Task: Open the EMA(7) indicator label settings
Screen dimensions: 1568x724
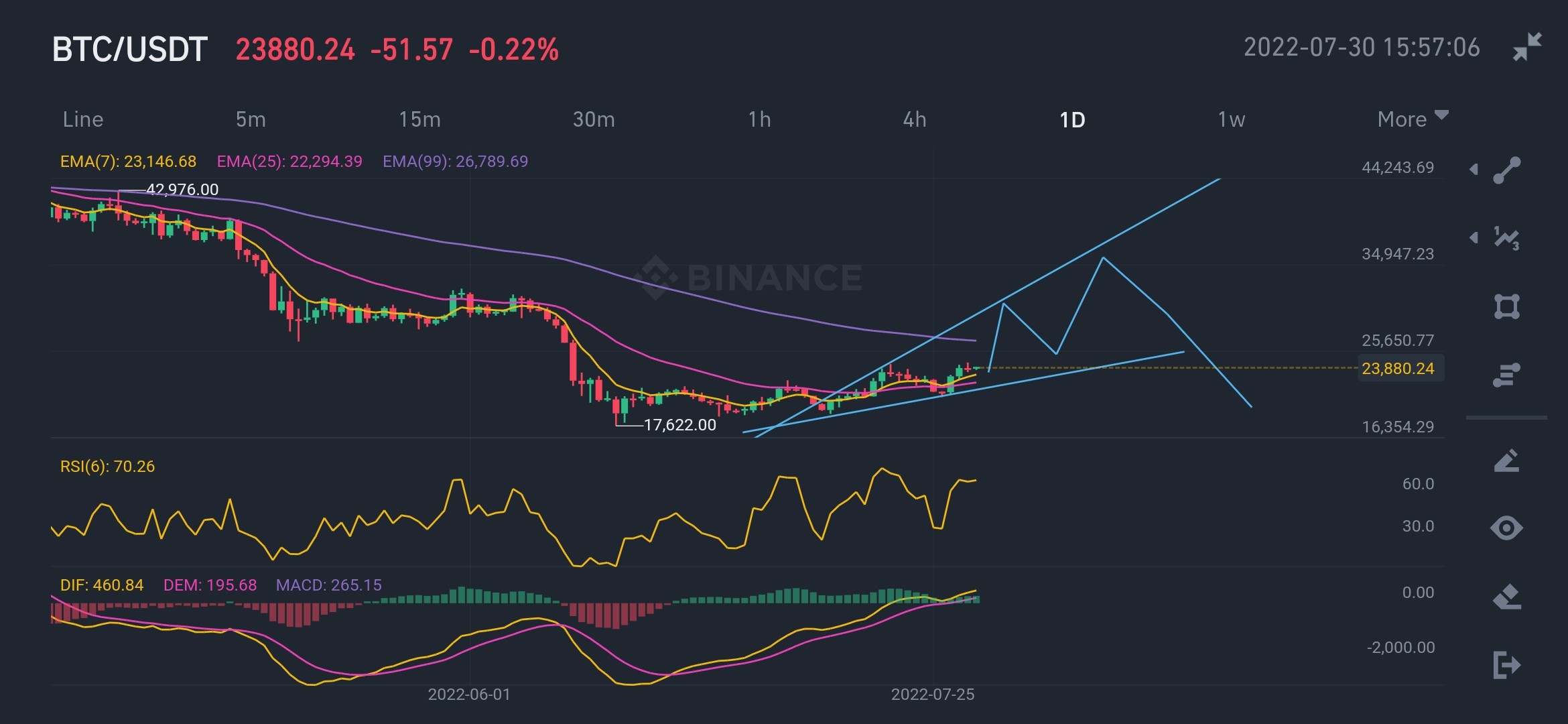Action: pyautogui.click(x=128, y=162)
